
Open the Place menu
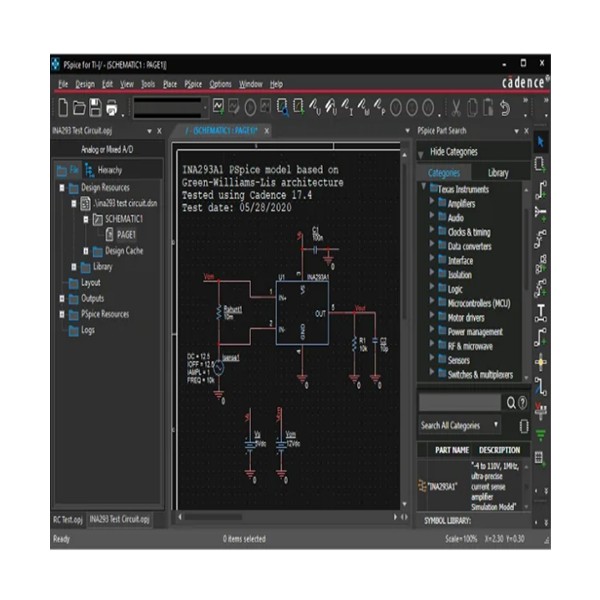point(170,84)
